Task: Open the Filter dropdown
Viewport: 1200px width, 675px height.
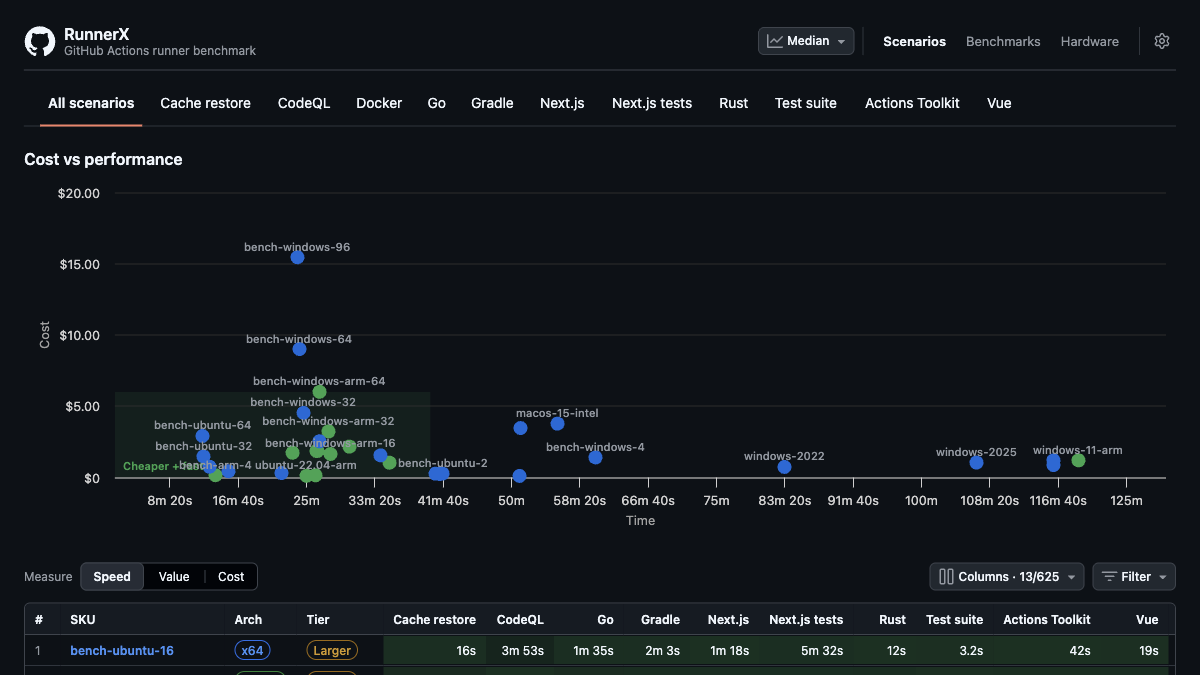Action: point(1134,577)
